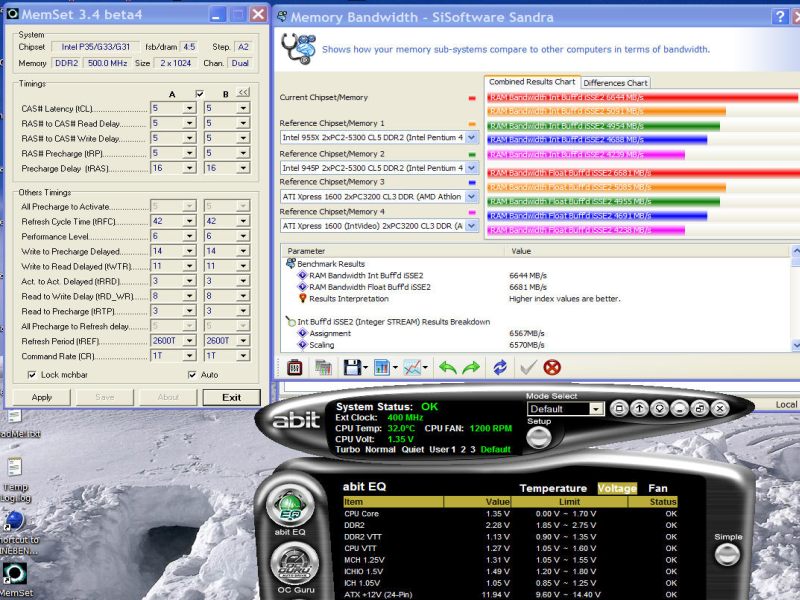Click the Apply button in MemSet
The width and height of the screenshot is (800, 600).
[x=42, y=397]
